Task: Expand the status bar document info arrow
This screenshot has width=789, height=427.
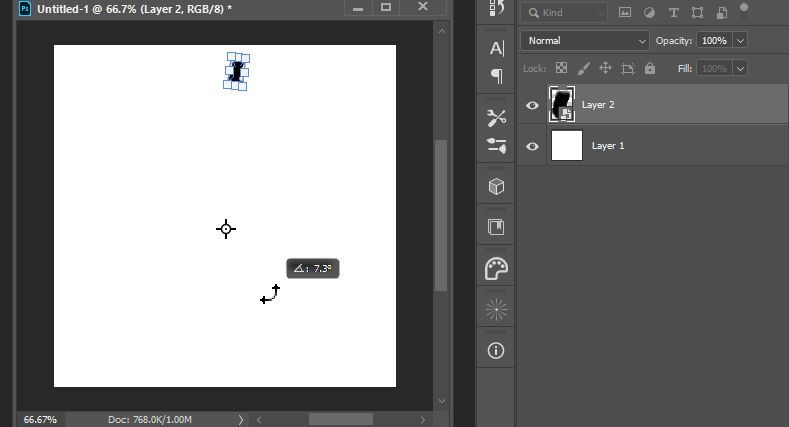Action: (241, 419)
